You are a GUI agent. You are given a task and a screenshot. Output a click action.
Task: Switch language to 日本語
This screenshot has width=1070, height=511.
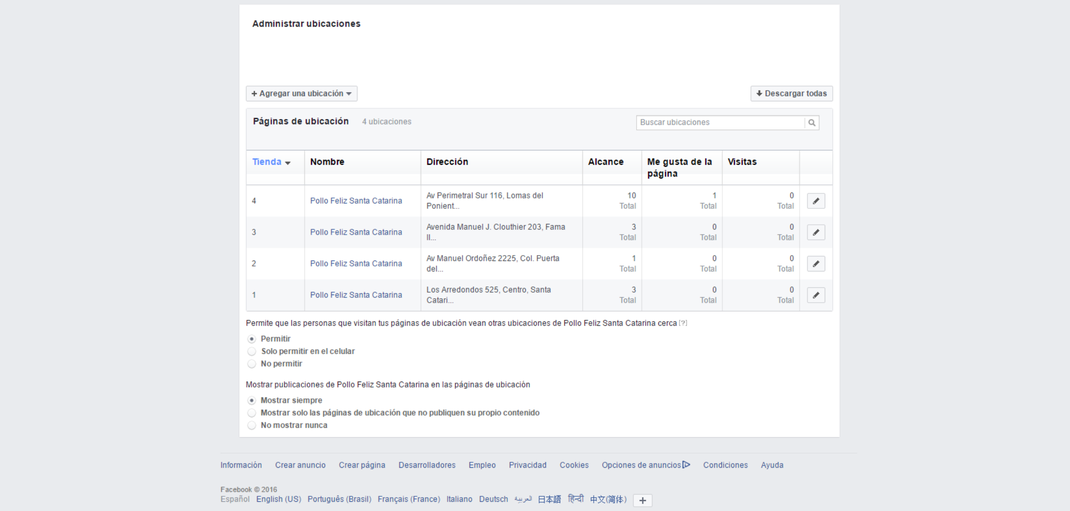549,499
